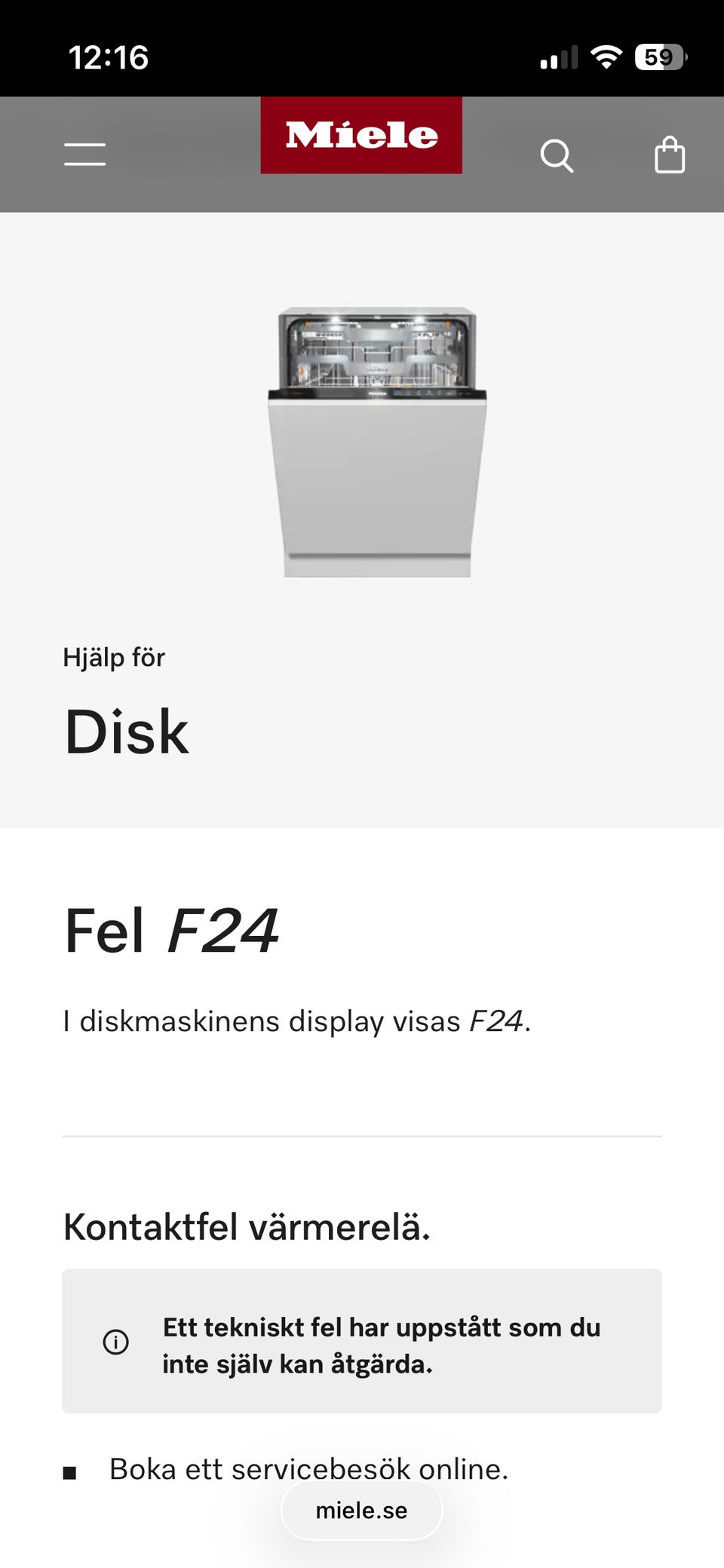The image size is (724, 1568).
Task: Tap the "Ett tekniskt fel har uppstått" notice
Action: coord(381,1345)
